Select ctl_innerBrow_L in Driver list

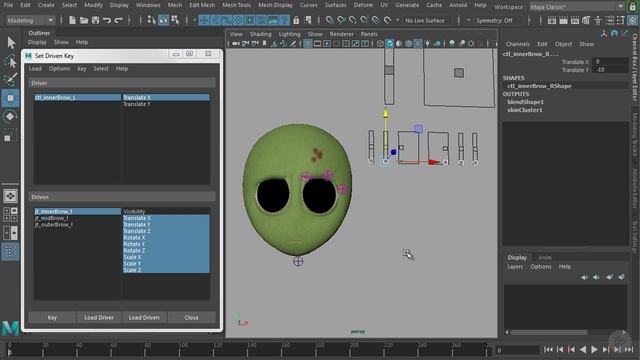click(x=78, y=98)
